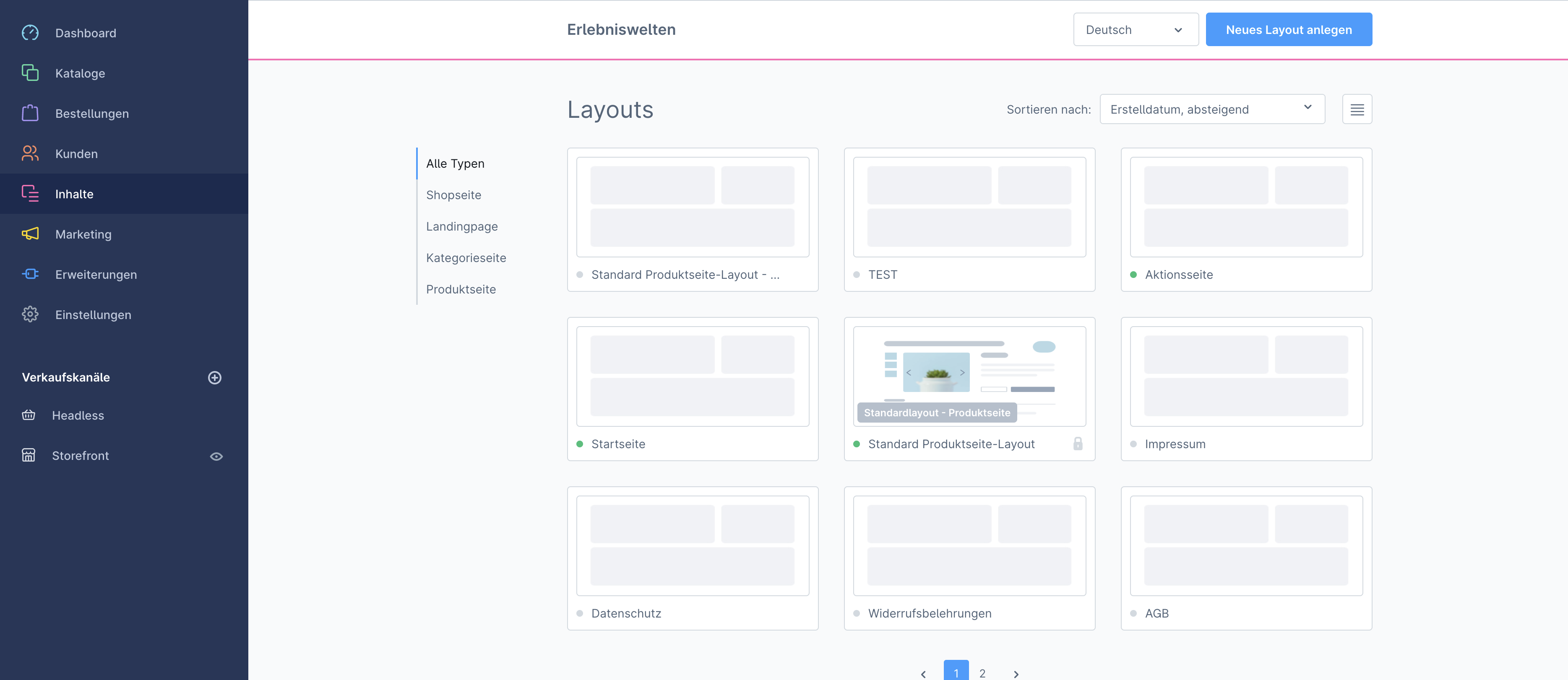This screenshot has height=680, width=1568.
Task: Open Kunden menu item
Action: (x=124, y=153)
